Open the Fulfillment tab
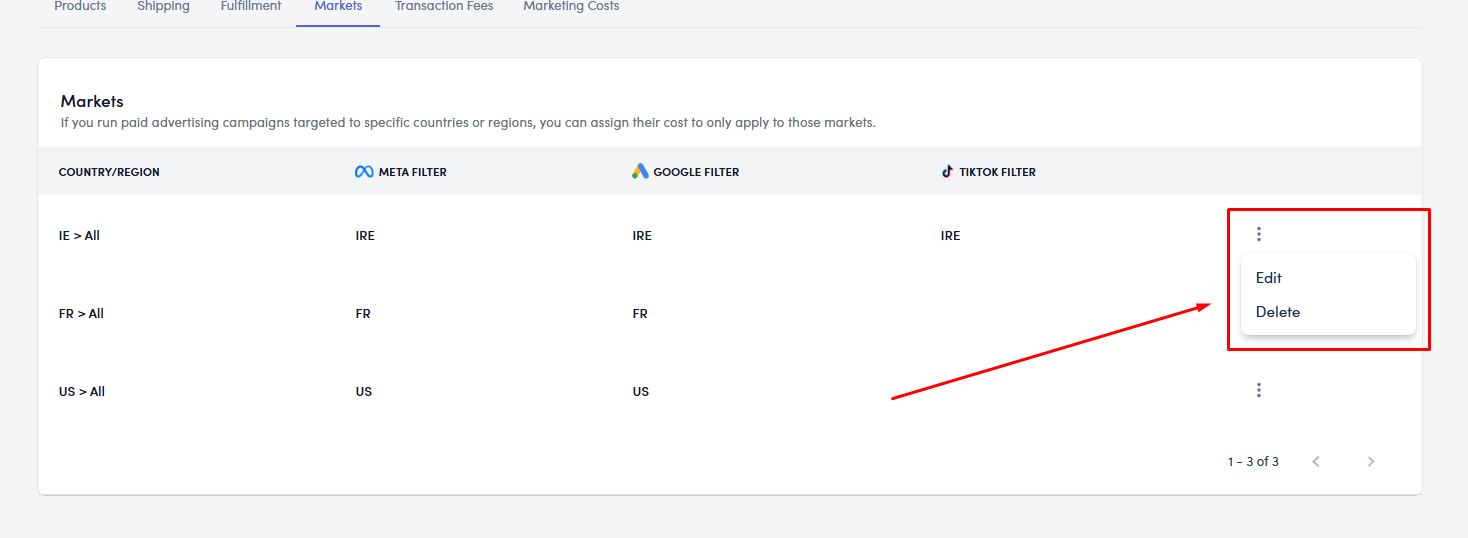This screenshot has height=538, width=1468. (251, 7)
